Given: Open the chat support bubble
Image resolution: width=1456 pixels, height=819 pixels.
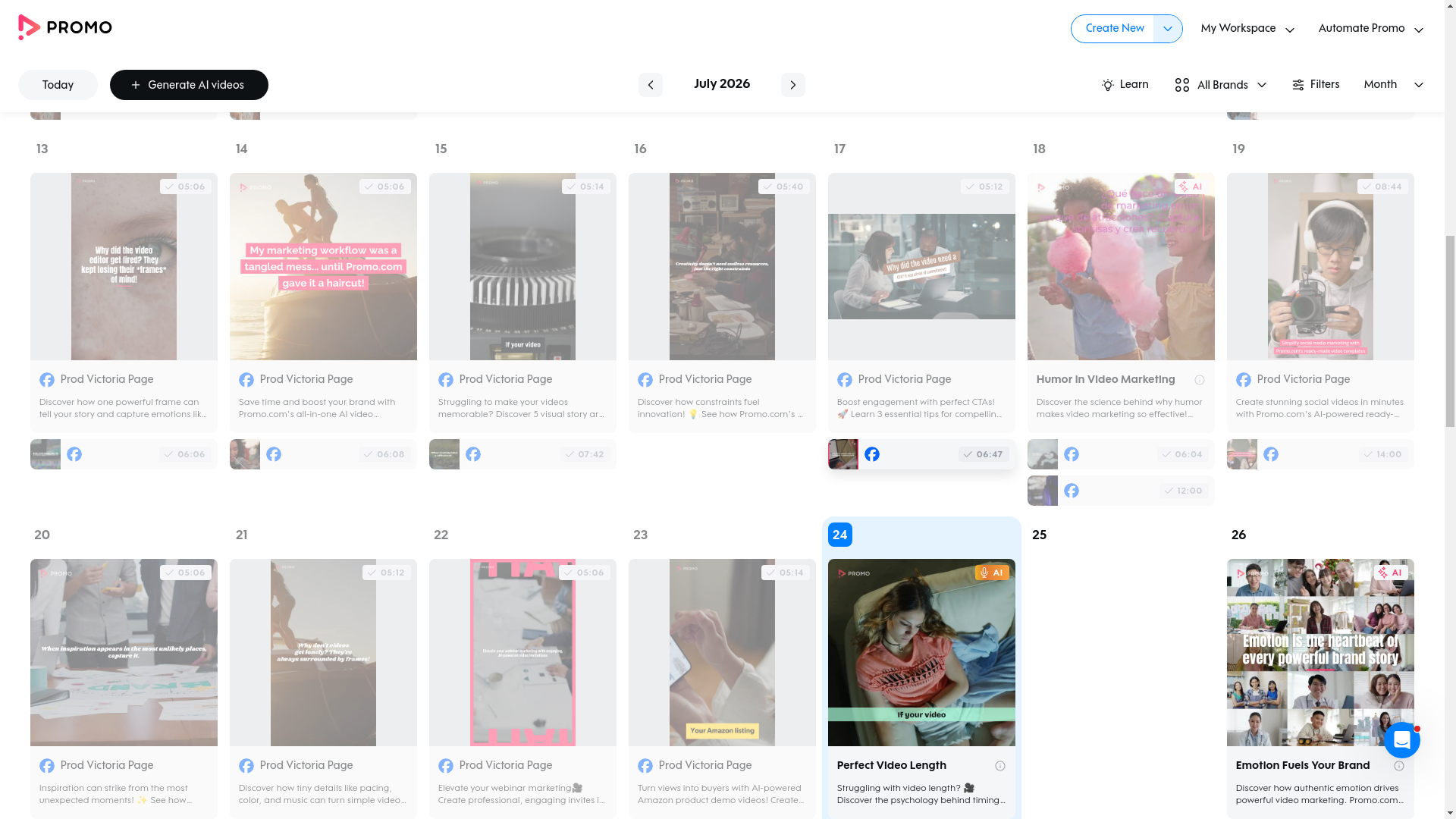Looking at the screenshot, I should [x=1401, y=739].
